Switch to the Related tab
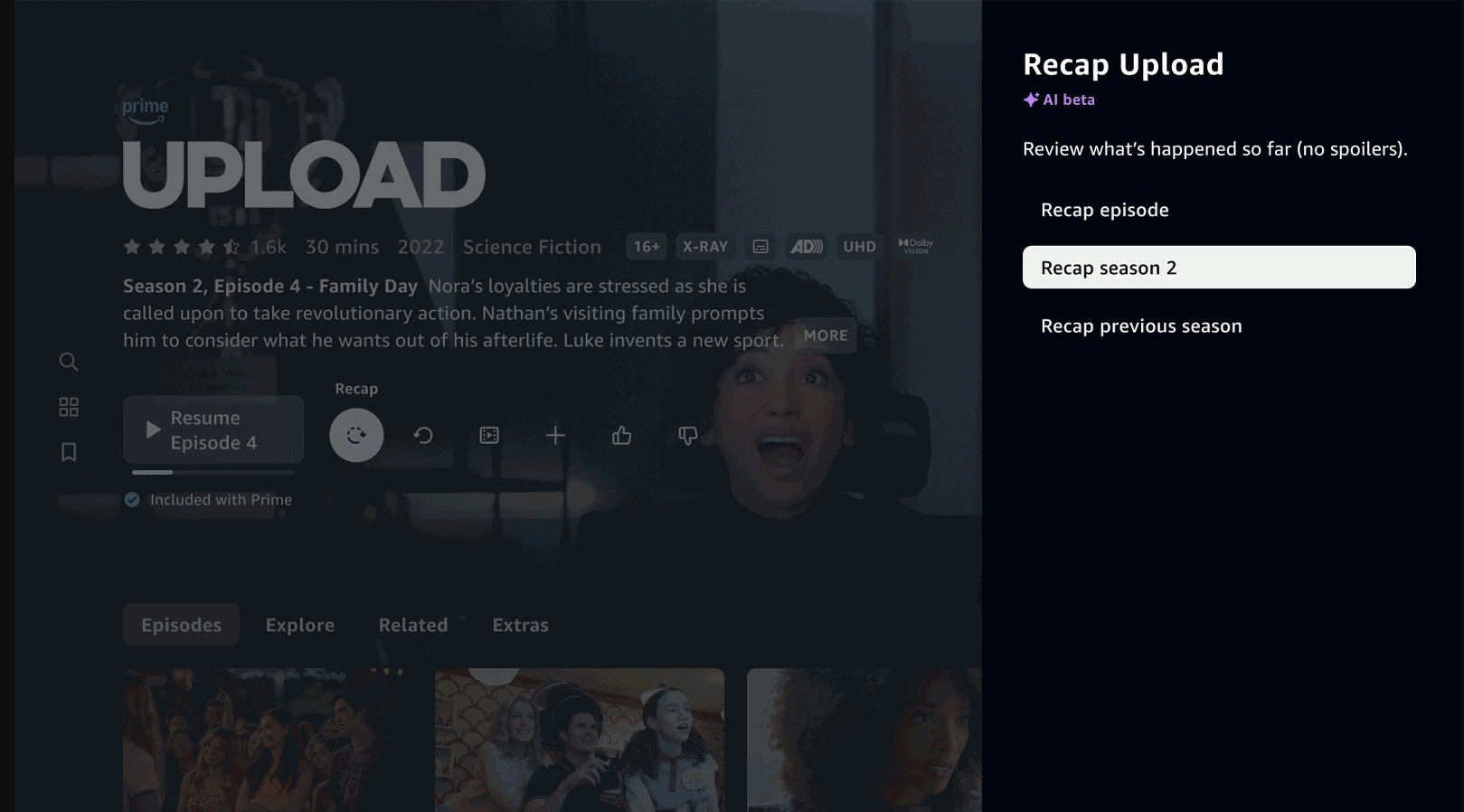This screenshot has height=812, width=1464. tap(413, 625)
